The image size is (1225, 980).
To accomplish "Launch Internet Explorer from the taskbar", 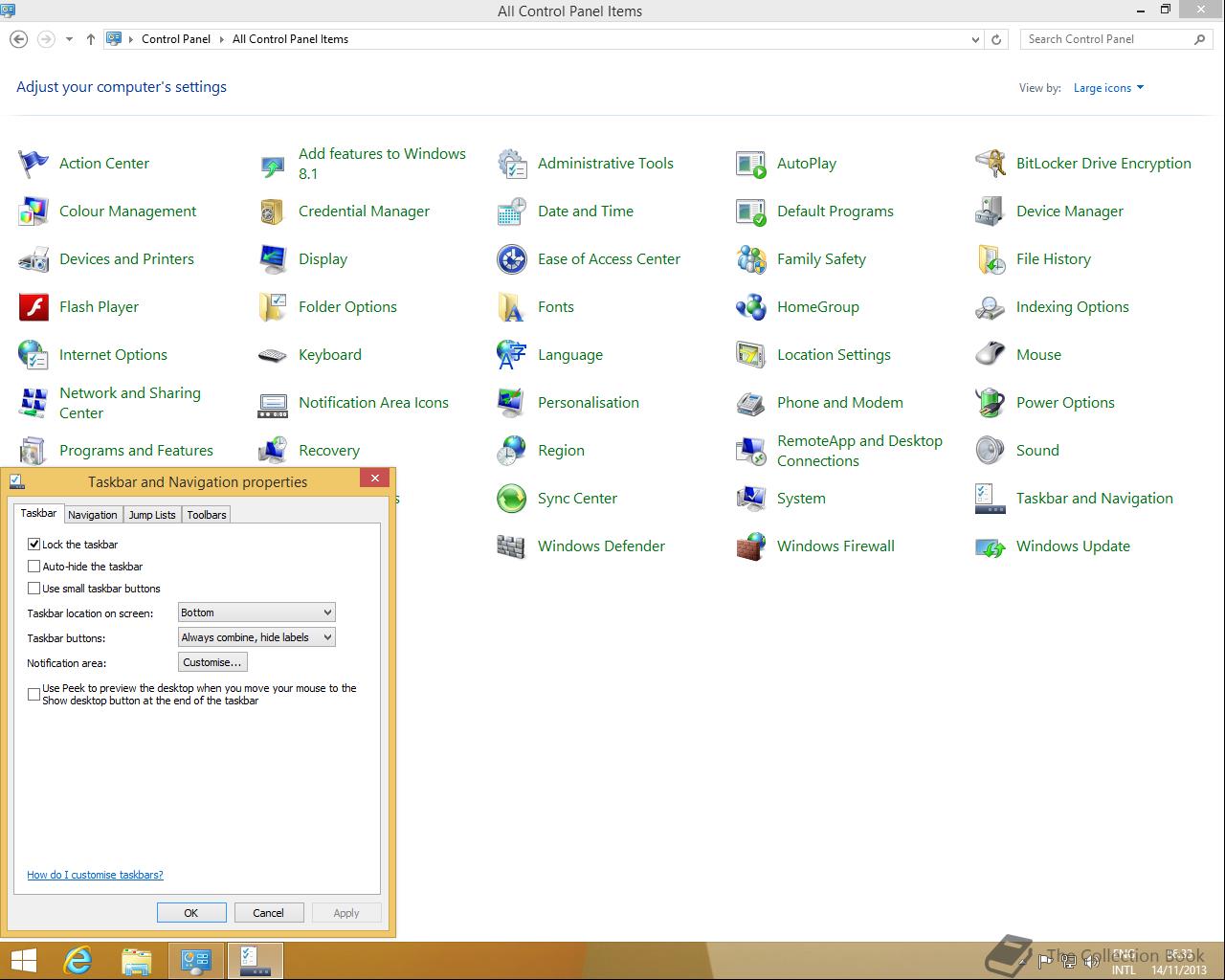I will pyautogui.click(x=78, y=961).
